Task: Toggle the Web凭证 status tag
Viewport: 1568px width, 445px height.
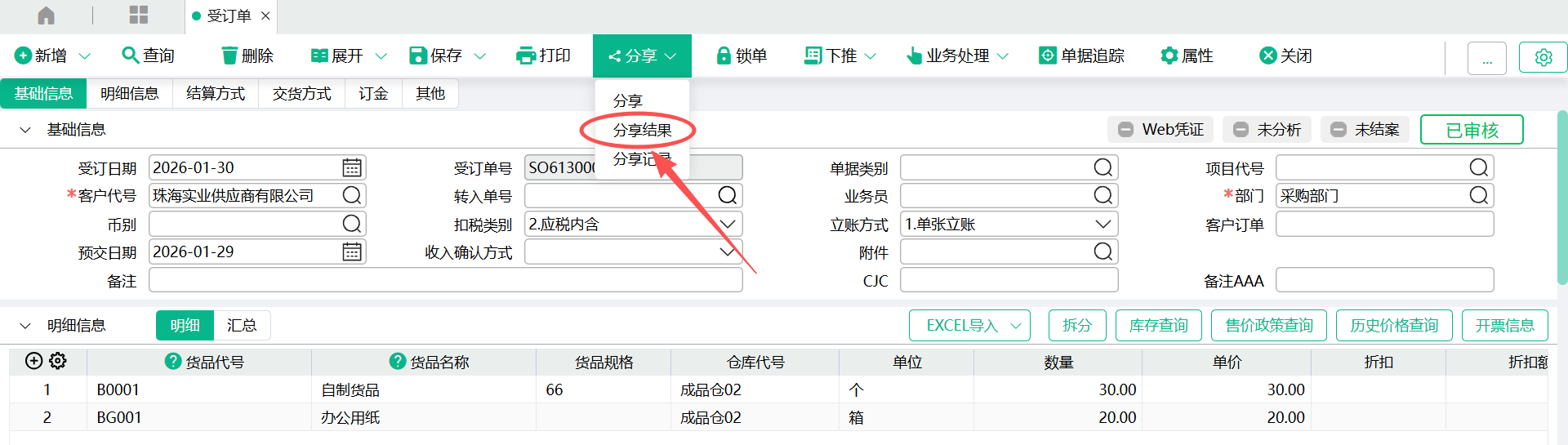Action: click(1160, 130)
